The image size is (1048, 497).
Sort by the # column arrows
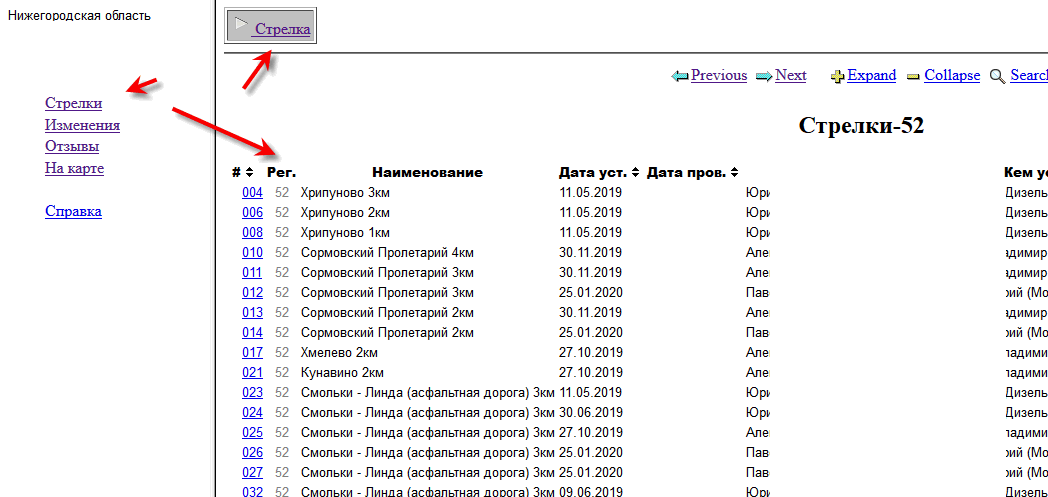249,173
